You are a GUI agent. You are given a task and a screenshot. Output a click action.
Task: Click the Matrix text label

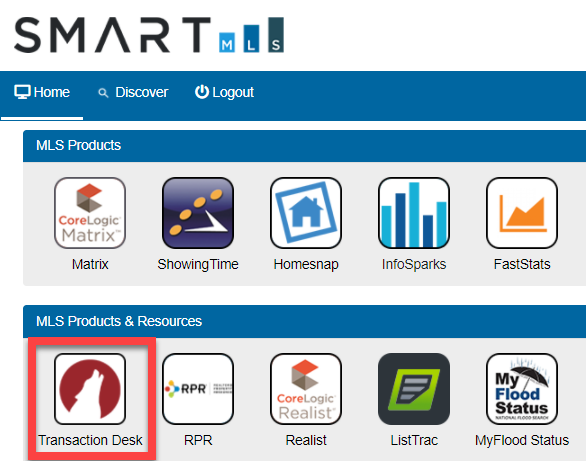pos(90,264)
